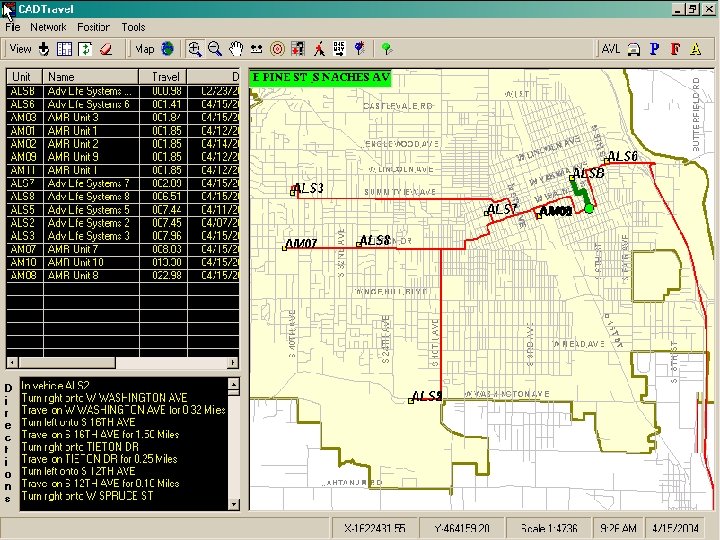720x540 pixels.
Task: Select the AM09 unit row
Action: pyautogui.click(x=123, y=157)
